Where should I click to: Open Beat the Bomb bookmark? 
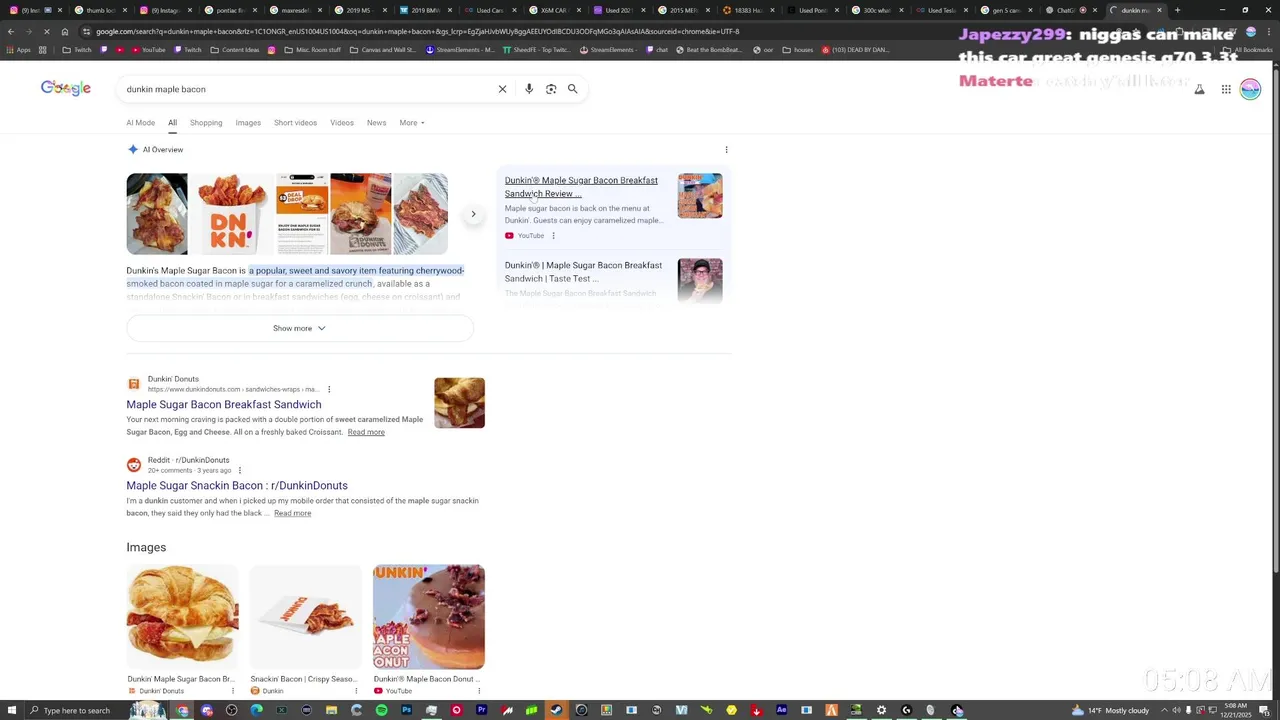point(710,49)
